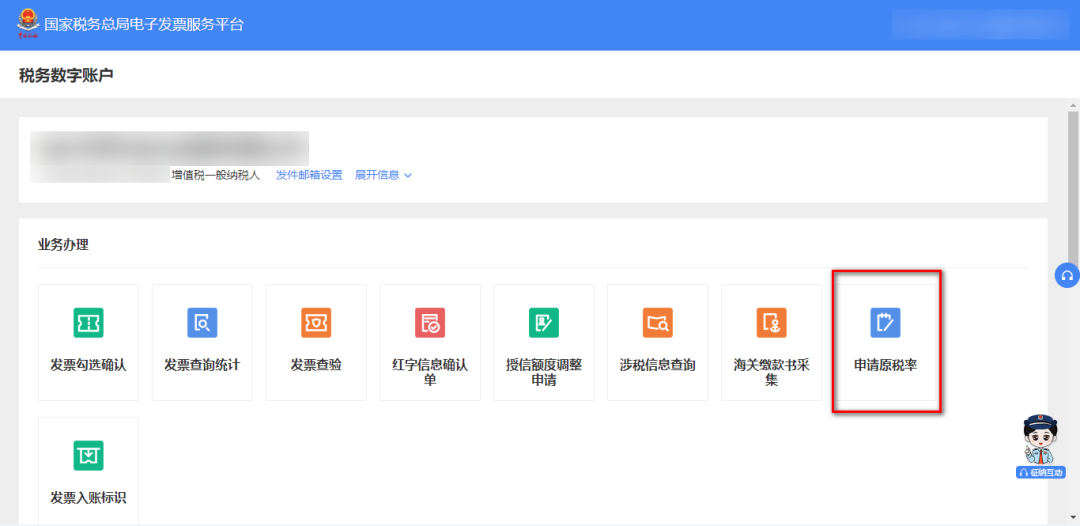Click the national tax emblem logo
Viewport: 1080px width, 526px height.
click(28, 23)
